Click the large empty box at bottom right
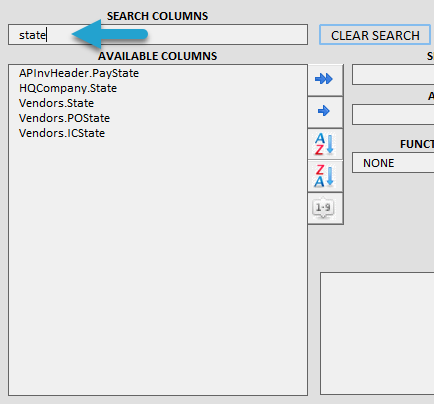Image resolution: width=434 pixels, height=404 pixels. 377,333
